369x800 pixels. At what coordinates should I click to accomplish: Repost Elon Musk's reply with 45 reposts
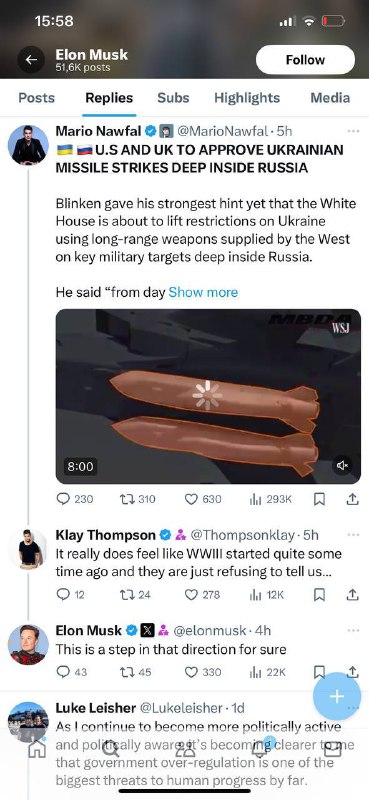click(x=135, y=672)
